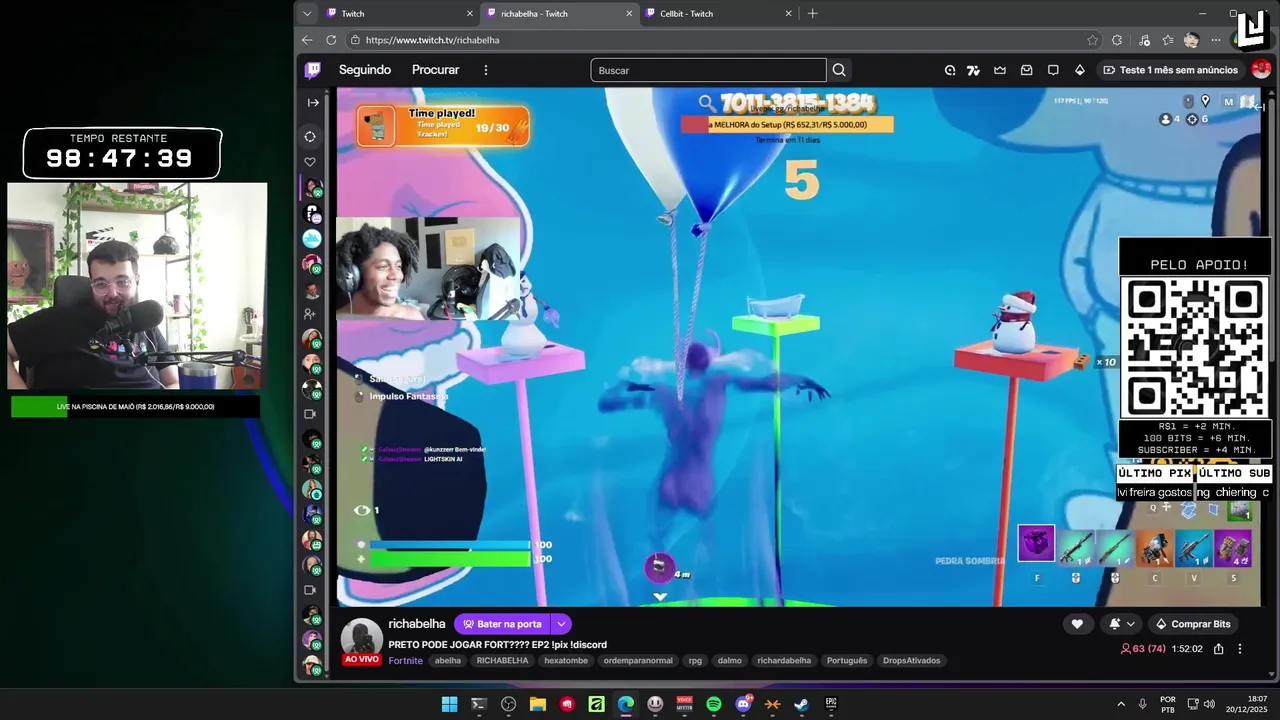Open the Fortnite category link
This screenshot has width=1280, height=720.
405,661
